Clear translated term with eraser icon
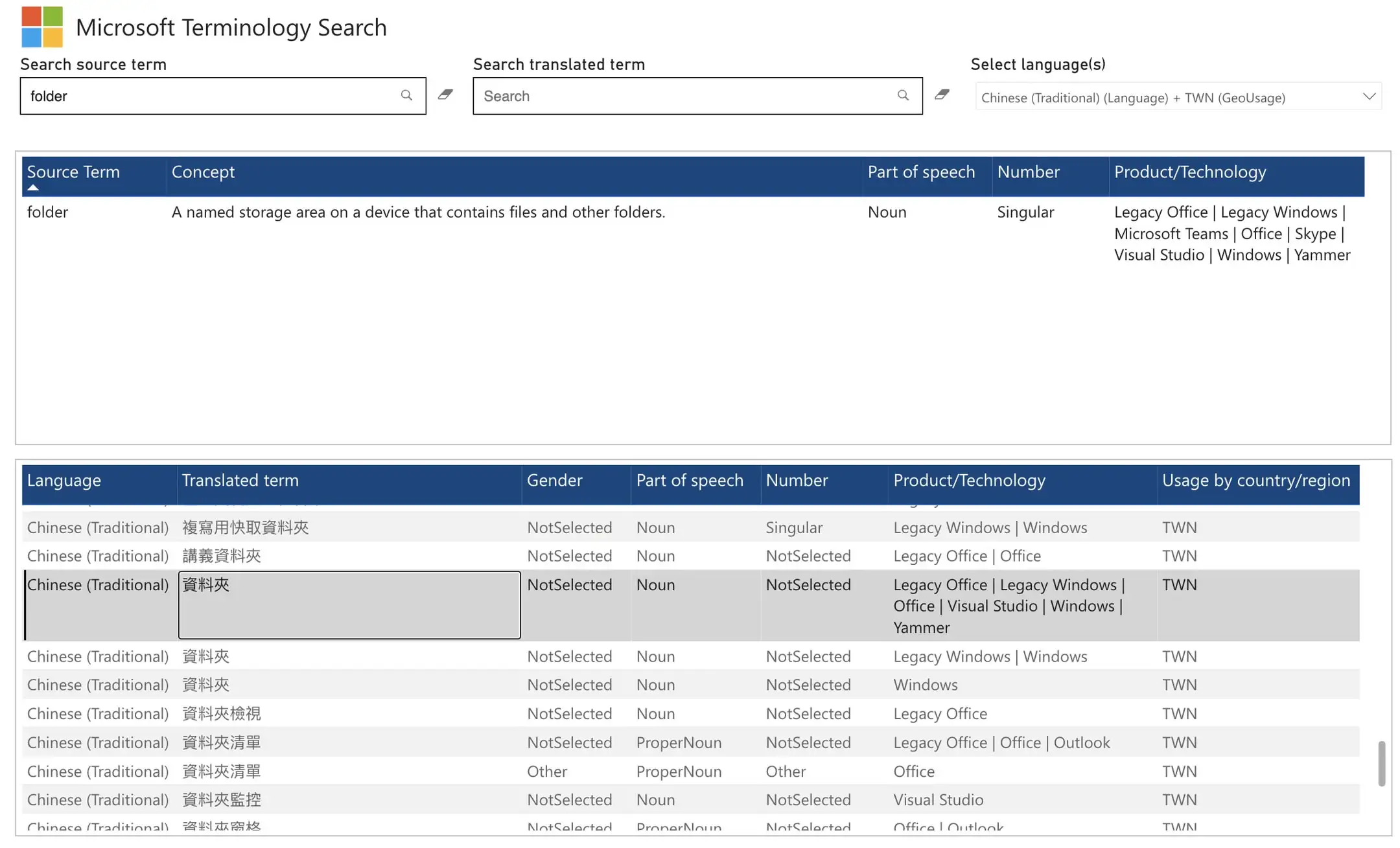 (942, 95)
